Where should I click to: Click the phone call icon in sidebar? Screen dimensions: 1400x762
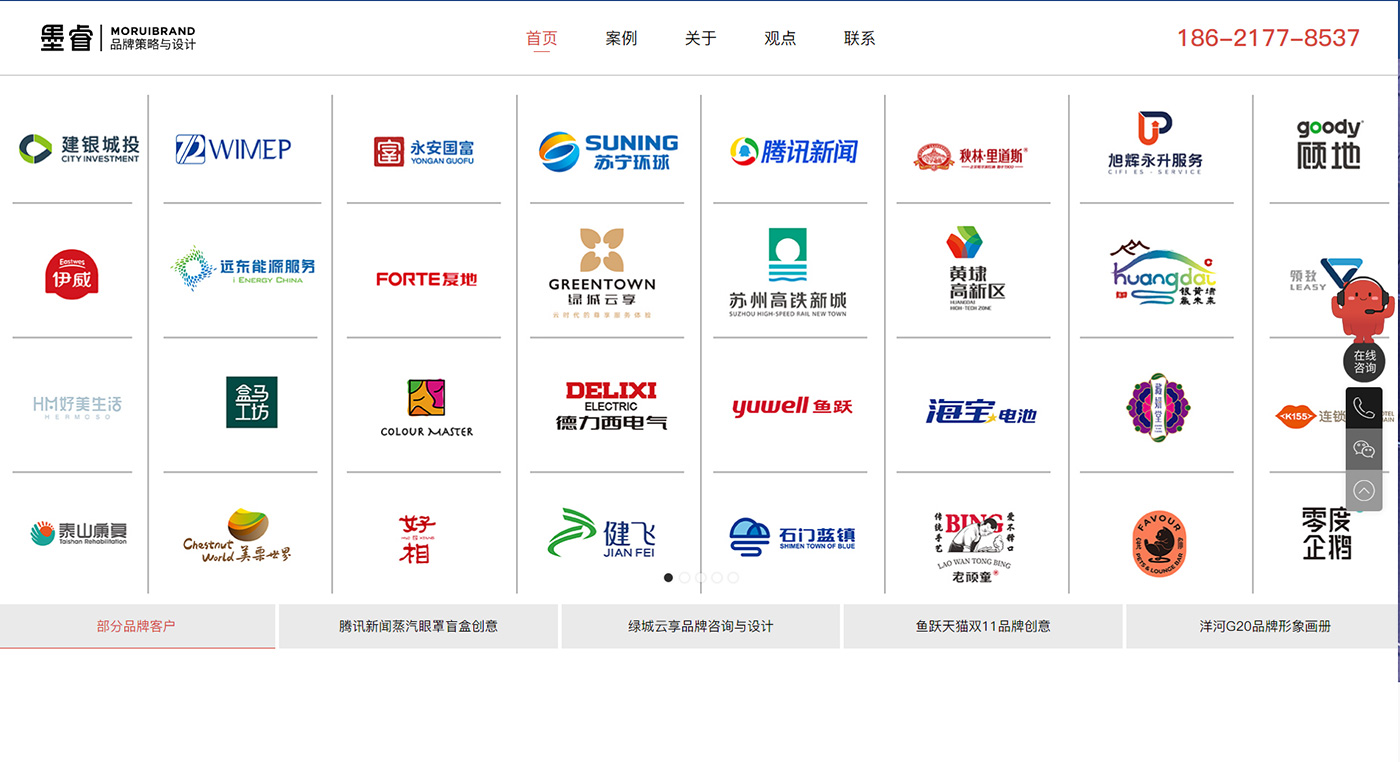pyautogui.click(x=1364, y=408)
